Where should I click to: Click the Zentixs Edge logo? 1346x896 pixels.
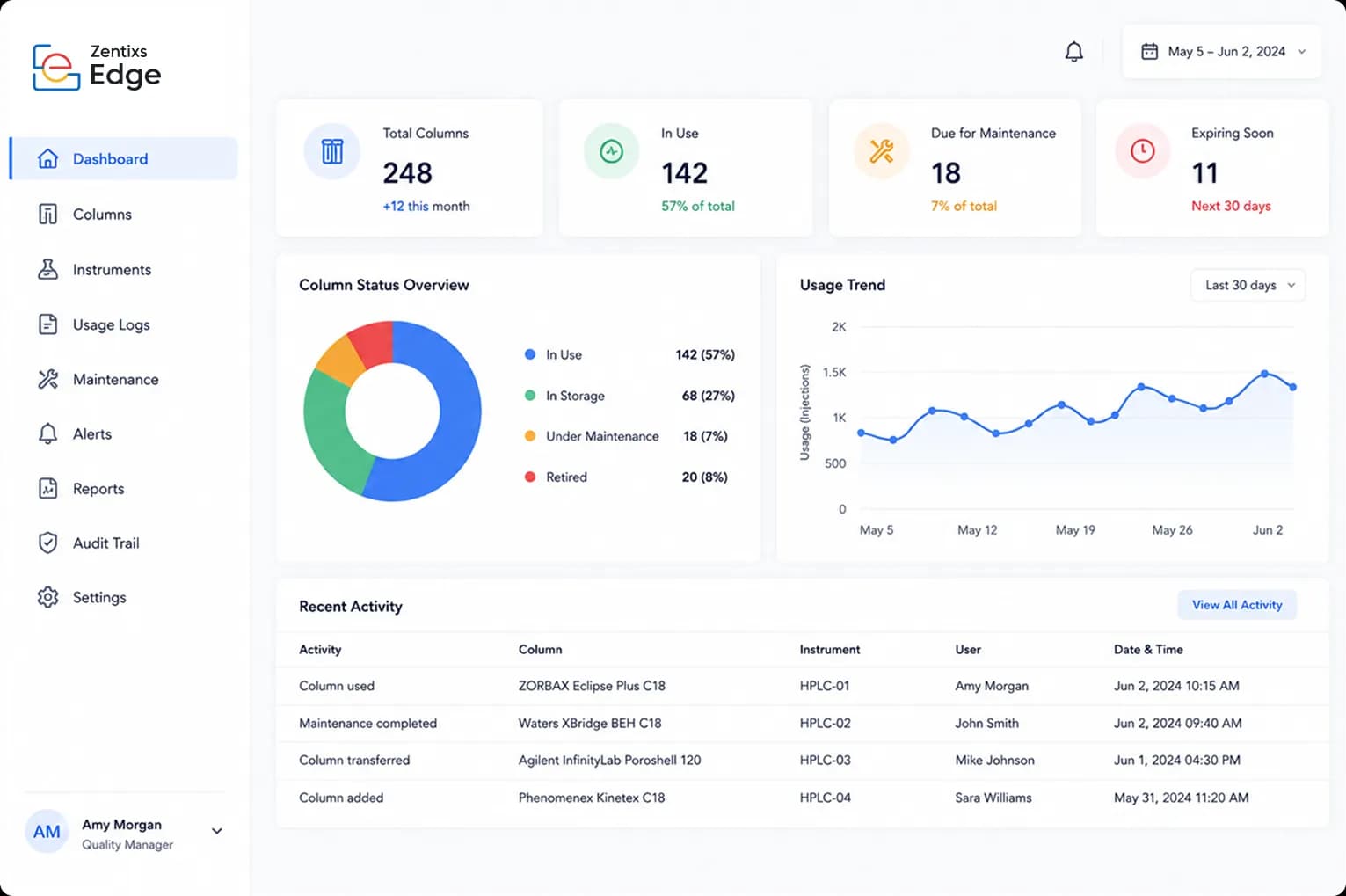[97, 67]
